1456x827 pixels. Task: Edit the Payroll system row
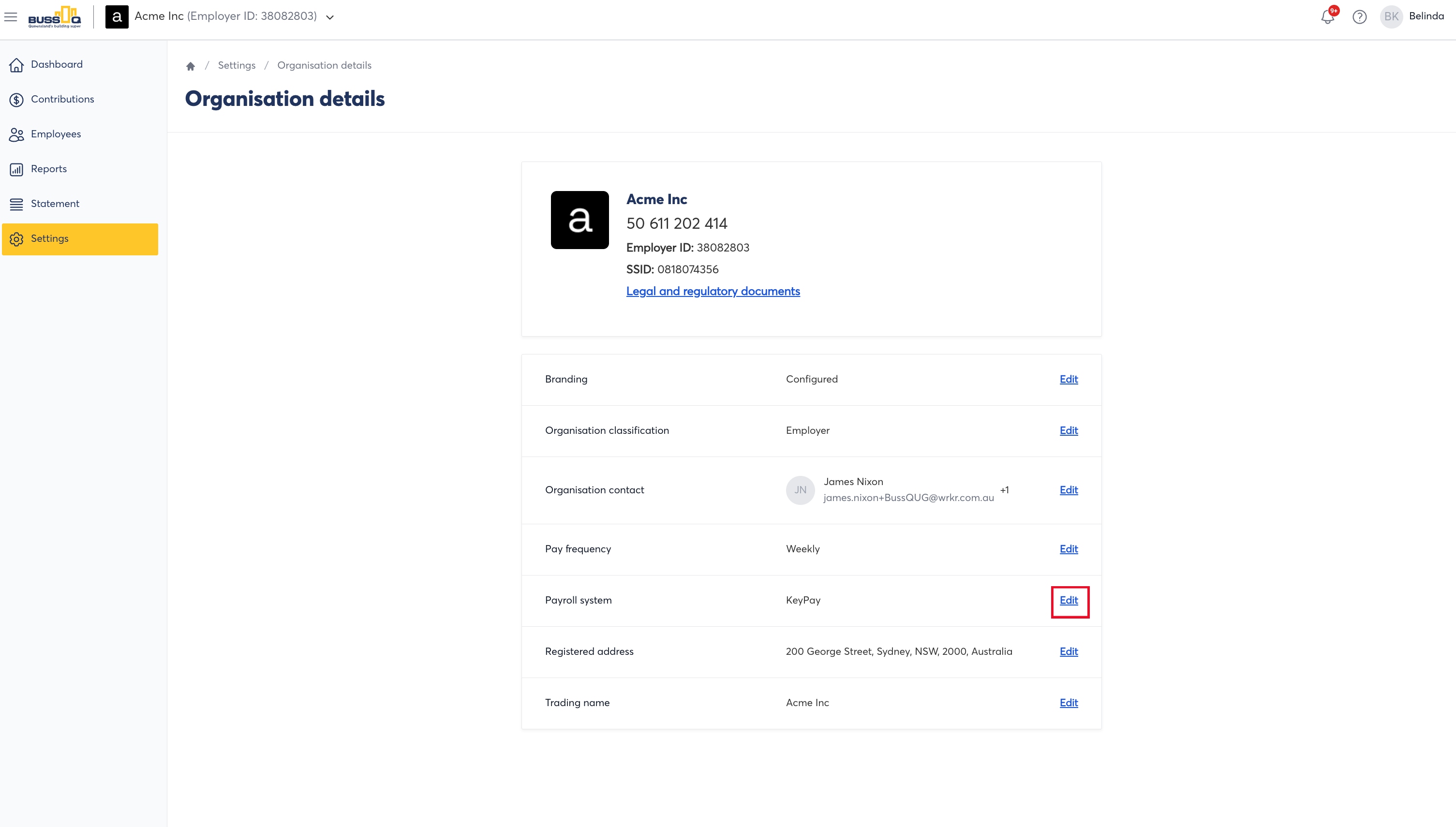(1069, 600)
